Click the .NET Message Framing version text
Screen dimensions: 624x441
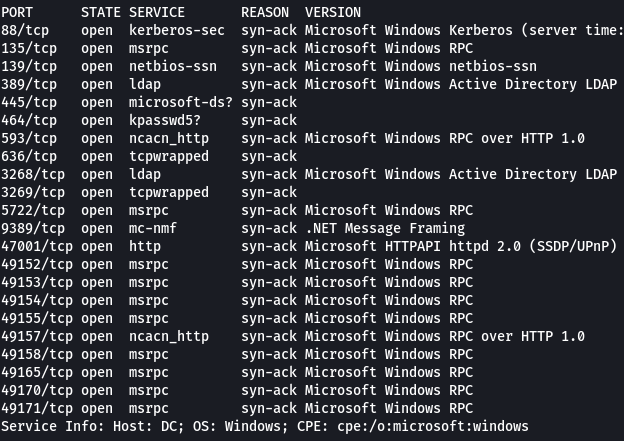click(385, 229)
